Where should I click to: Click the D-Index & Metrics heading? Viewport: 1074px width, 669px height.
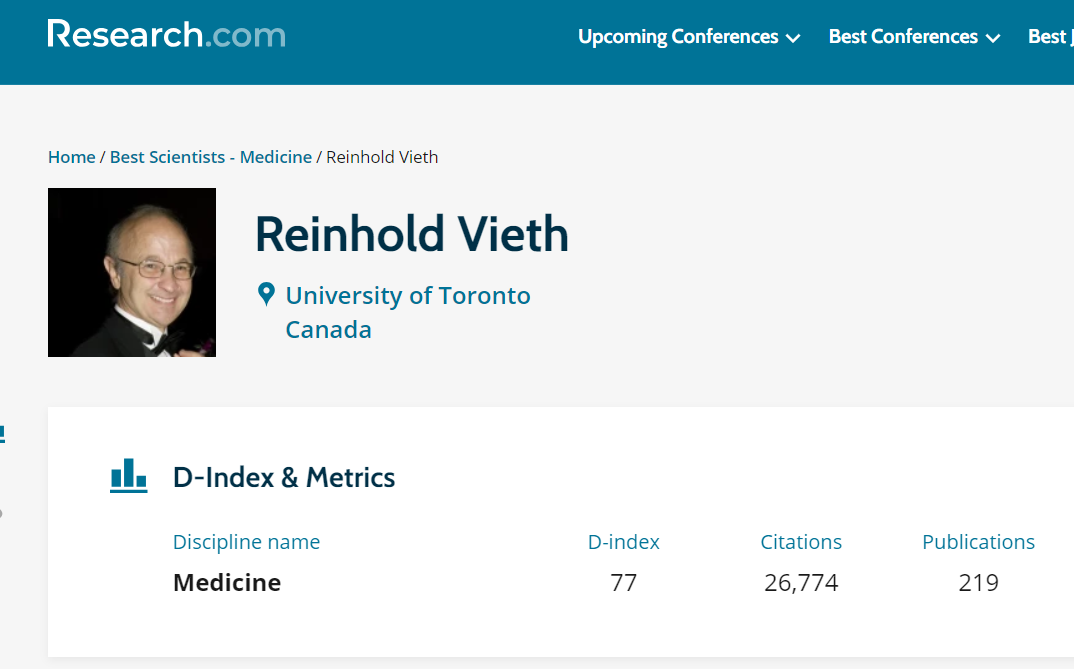[284, 477]
